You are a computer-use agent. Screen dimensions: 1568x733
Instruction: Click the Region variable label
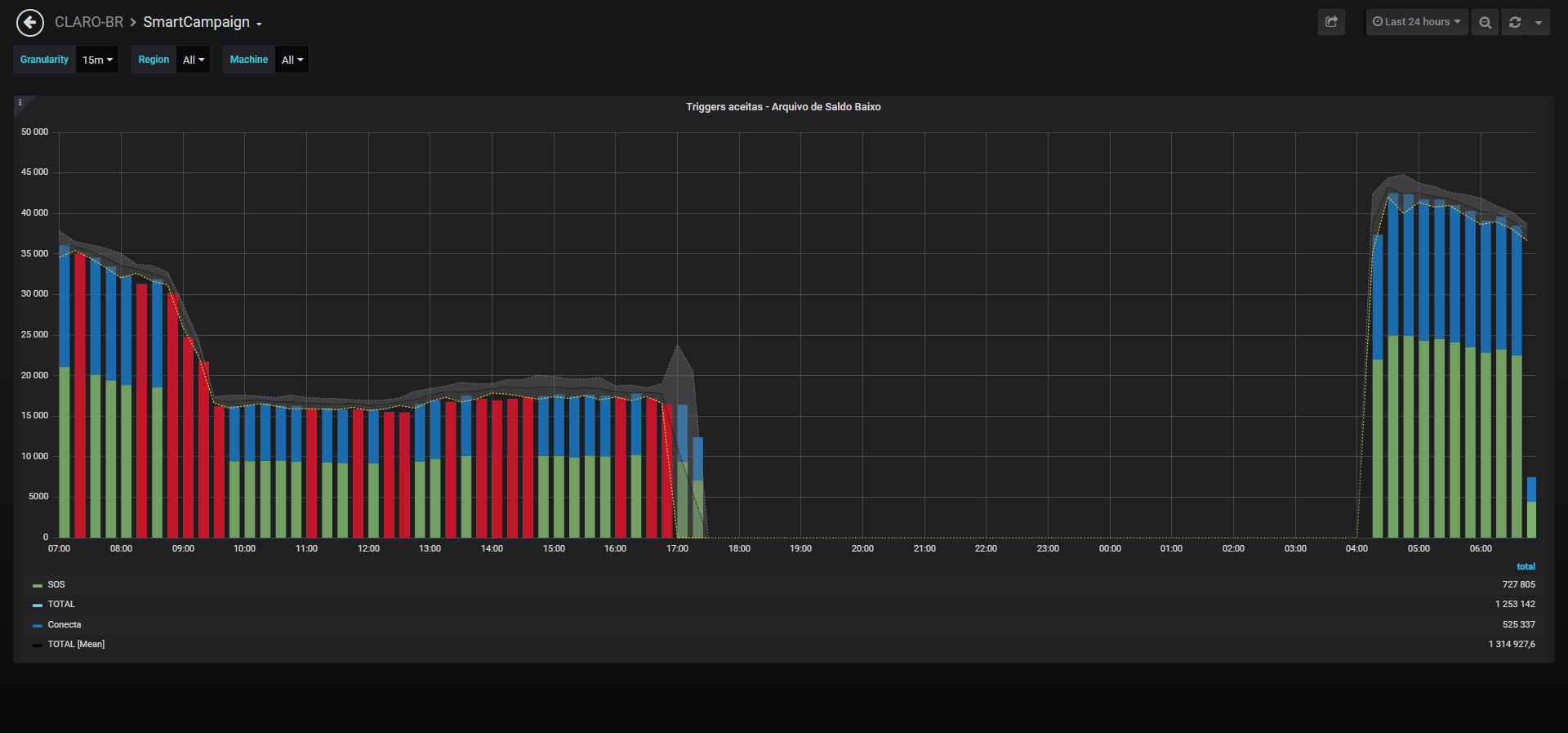[x=154, y=60]
